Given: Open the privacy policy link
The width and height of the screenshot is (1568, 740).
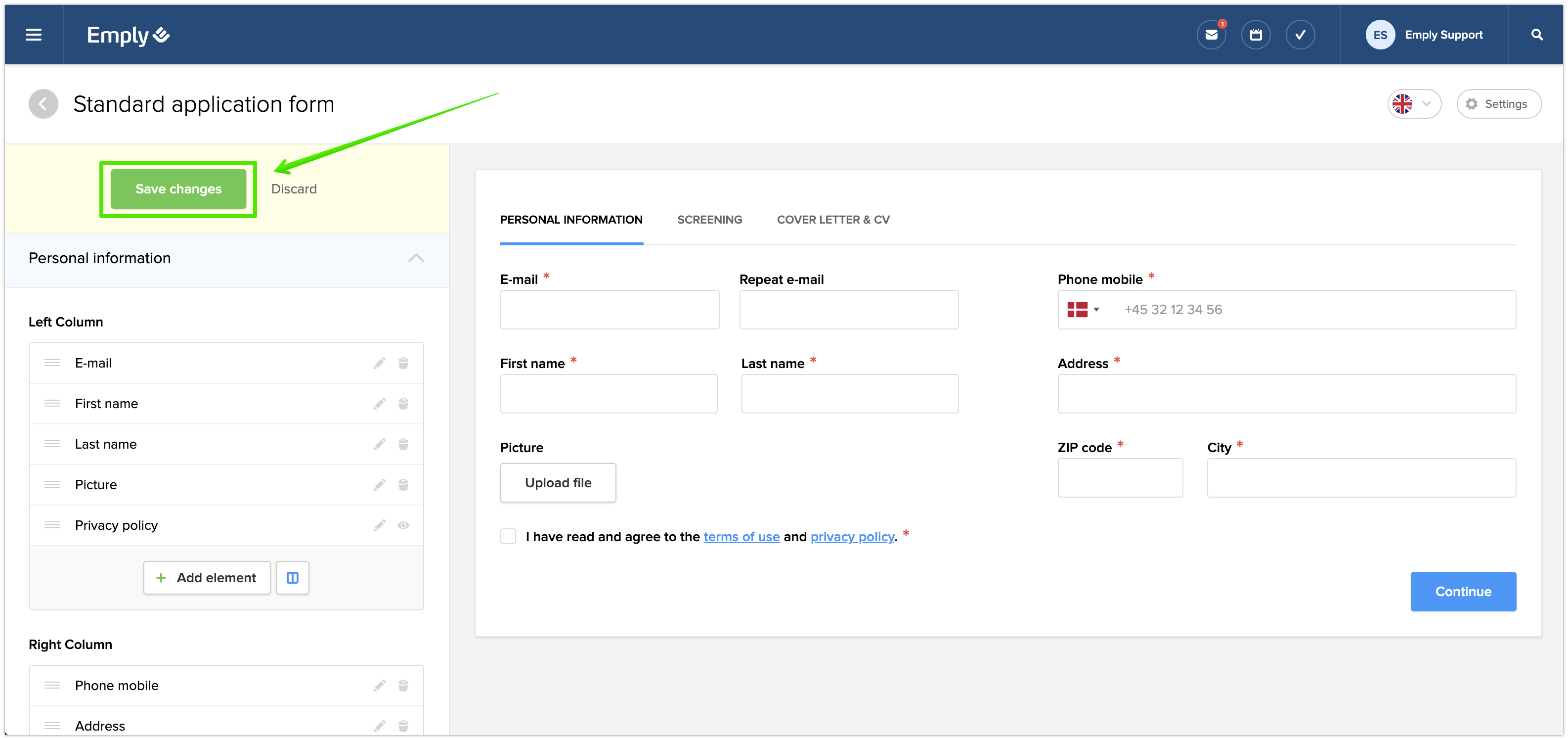Looking at the screenshot, I should 852,537.
